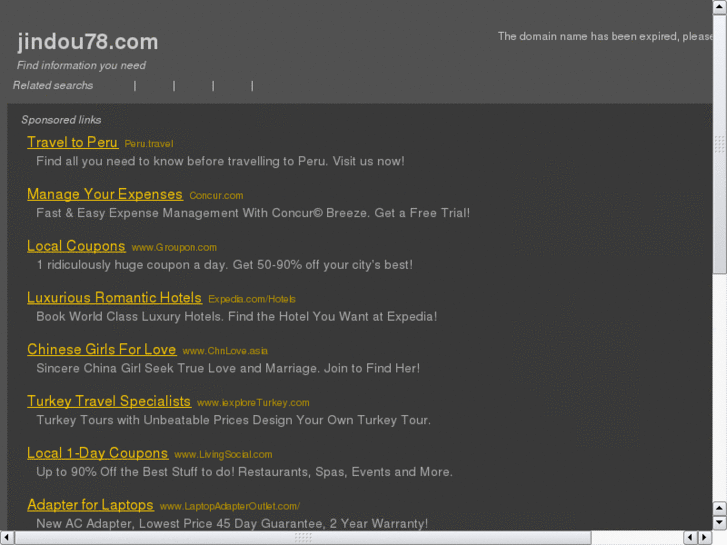Screen dimensions: 727x545
Task: Open the Manage Your Expenses link
Action: pos(105,194)
